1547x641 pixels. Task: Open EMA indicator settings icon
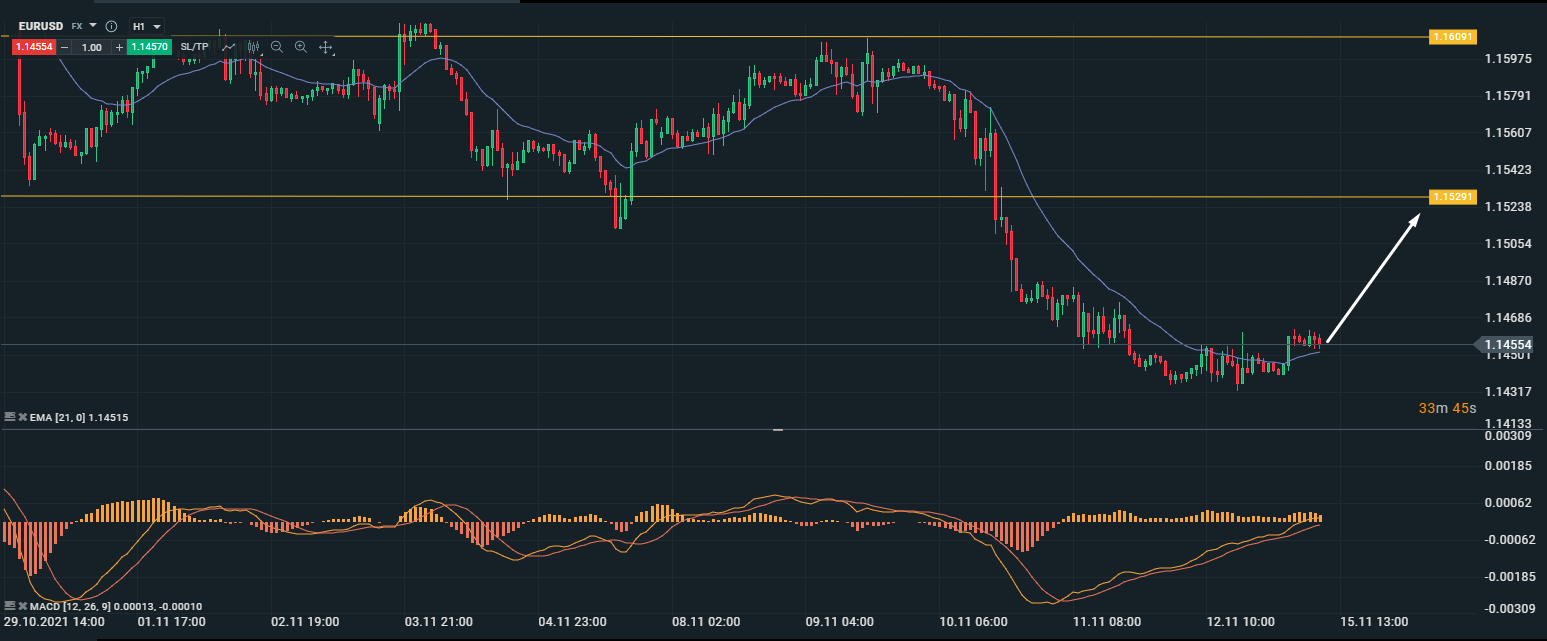coord(10,416)
